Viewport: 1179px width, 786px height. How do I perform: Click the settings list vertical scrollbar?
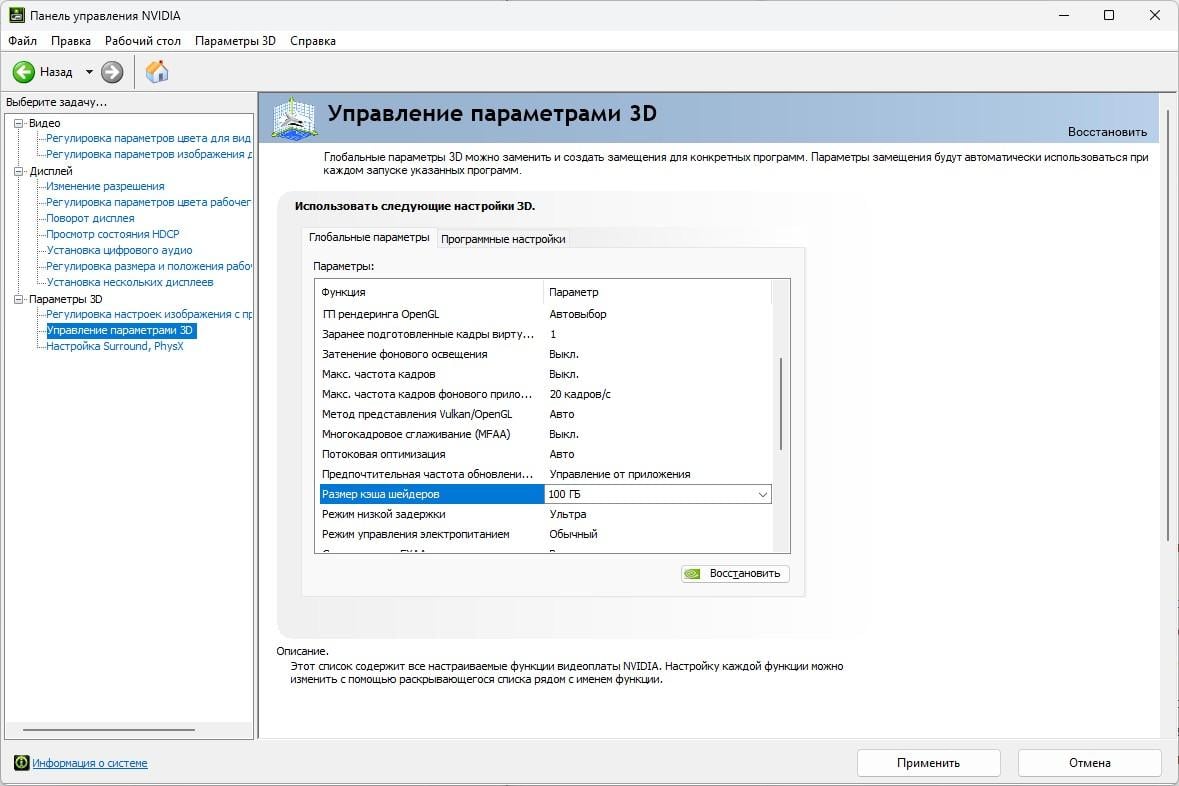point(781,404)
